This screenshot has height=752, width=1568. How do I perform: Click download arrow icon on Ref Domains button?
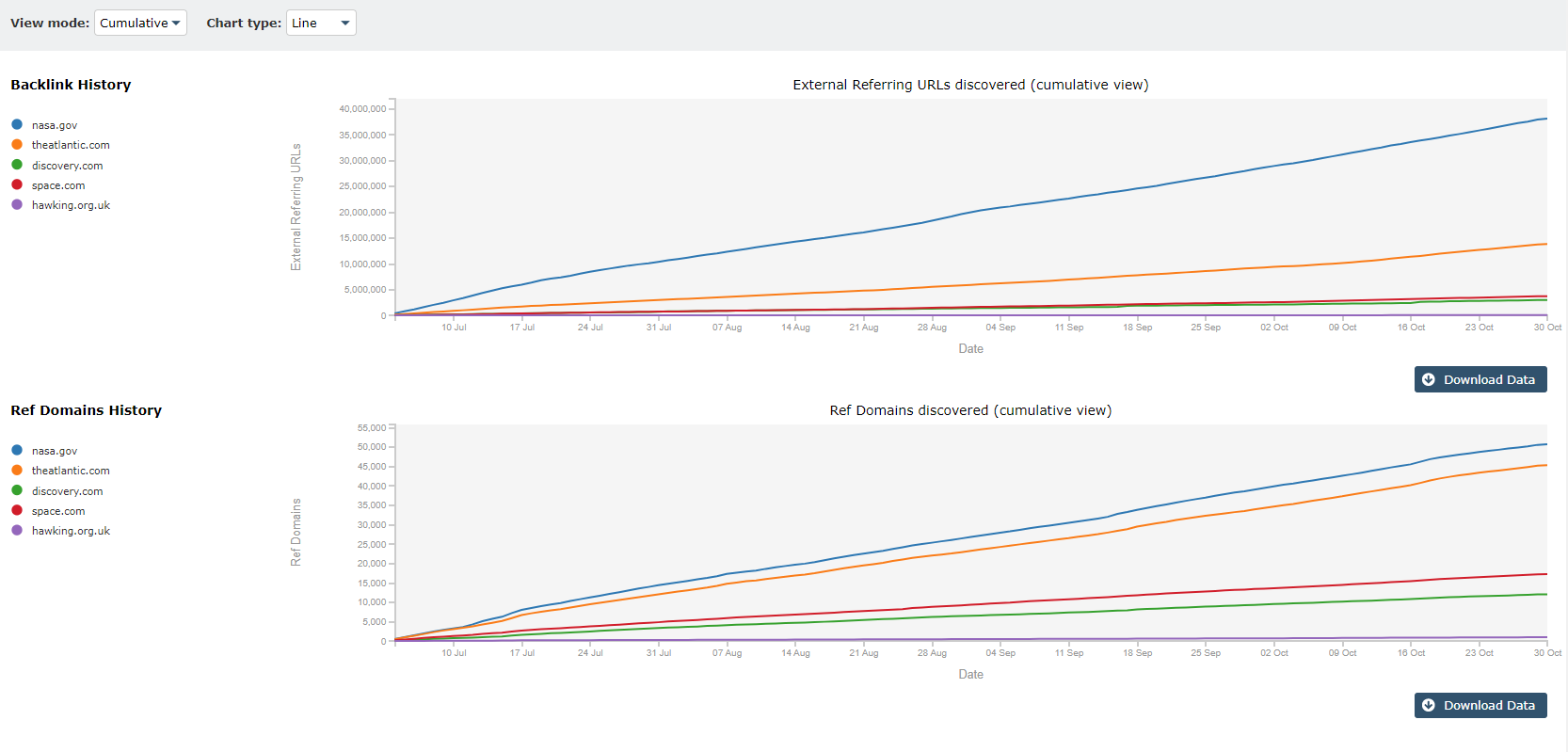(x=1429, y=705)
